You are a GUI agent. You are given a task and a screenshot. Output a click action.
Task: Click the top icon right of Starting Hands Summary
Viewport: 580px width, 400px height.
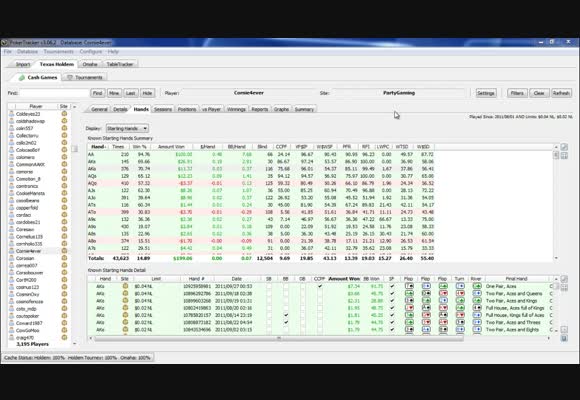click(x=564, y=147)
